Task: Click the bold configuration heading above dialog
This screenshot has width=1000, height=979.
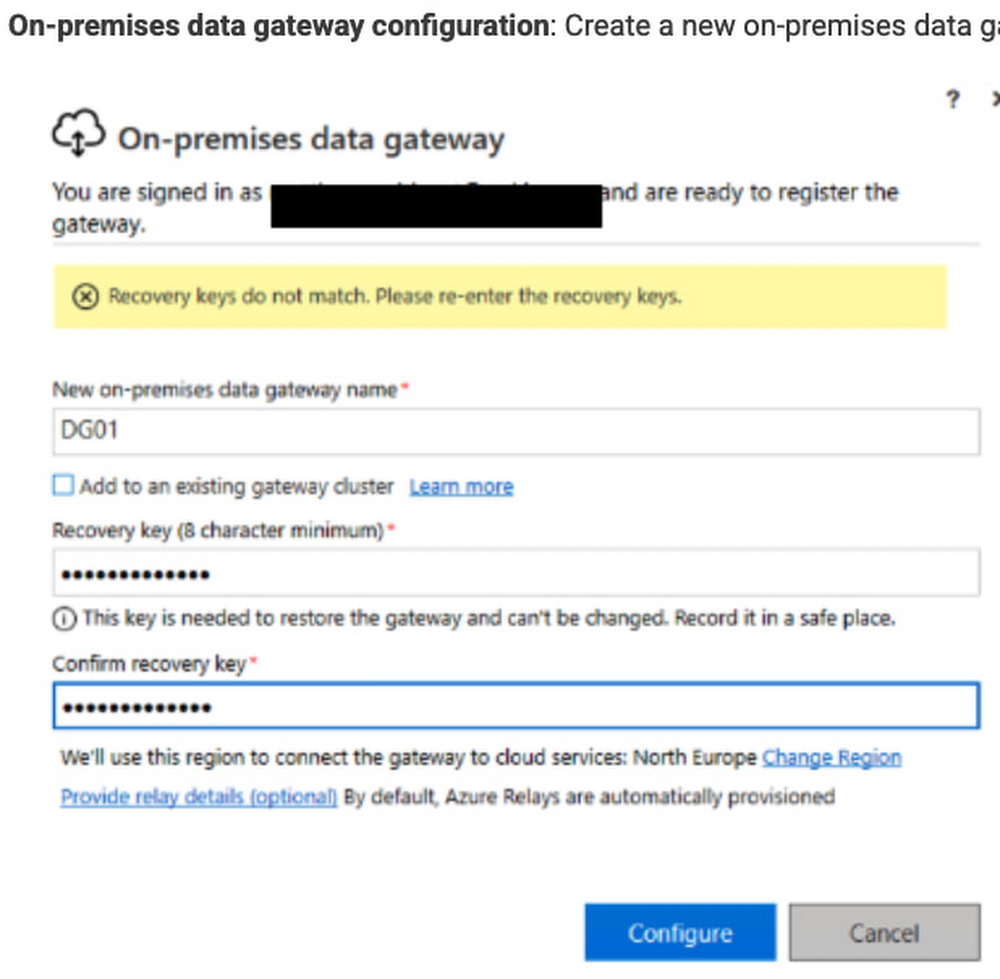Action: click(x=275, y=26)
